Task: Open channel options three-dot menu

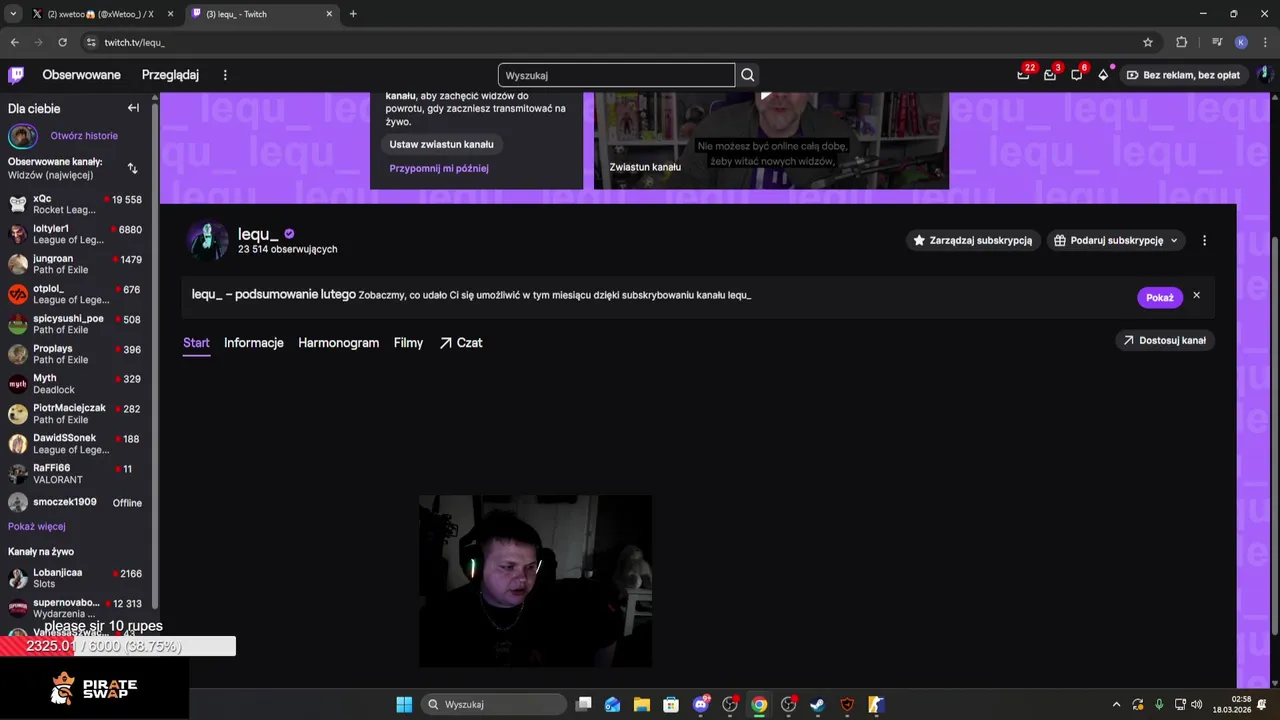Action: coord(1204,240)
